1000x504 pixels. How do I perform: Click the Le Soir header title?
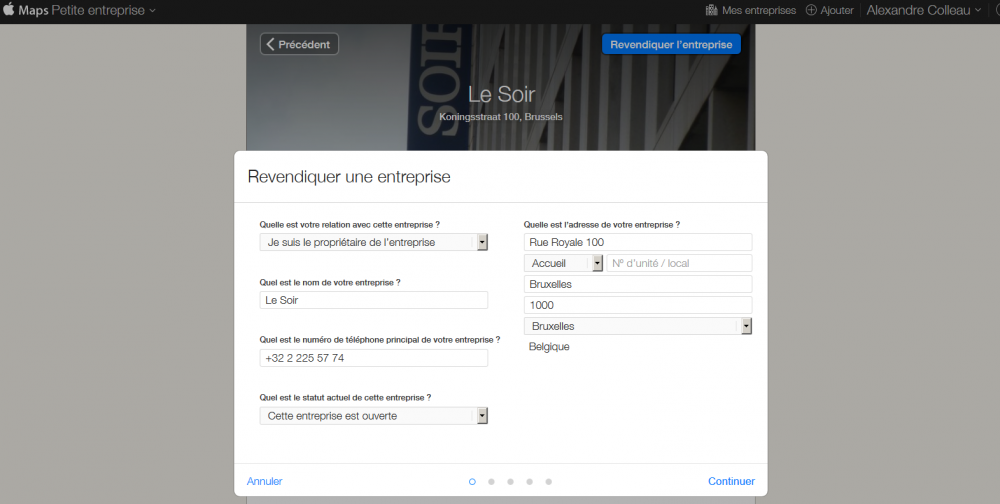click(501, 94)
